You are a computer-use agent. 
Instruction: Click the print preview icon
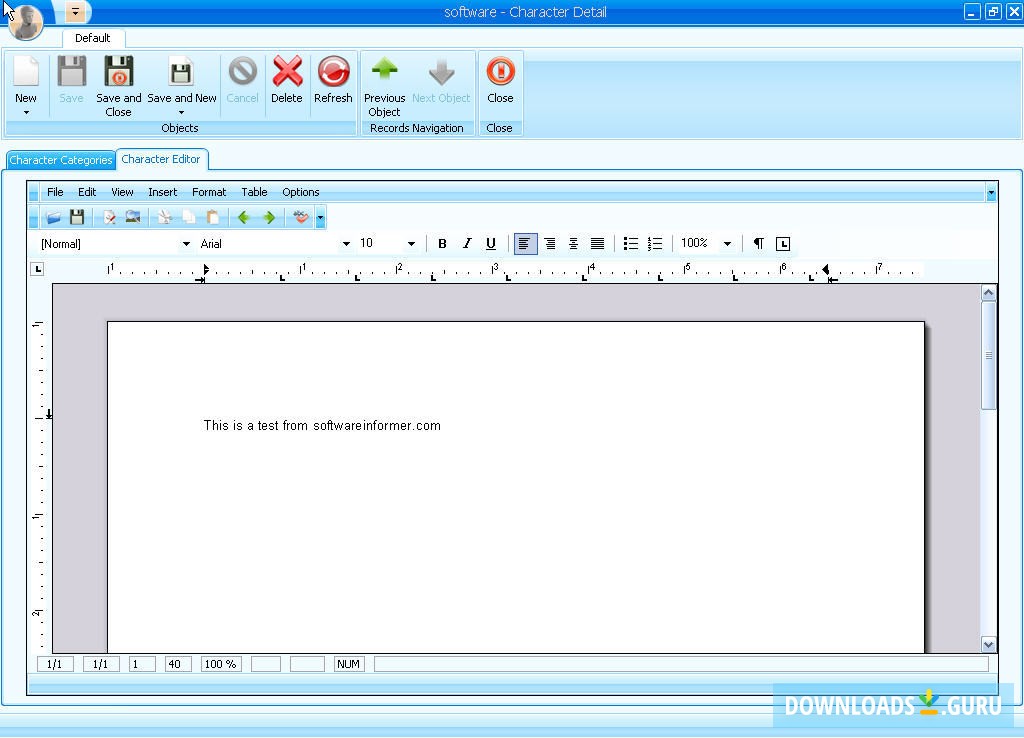(133, 217)
